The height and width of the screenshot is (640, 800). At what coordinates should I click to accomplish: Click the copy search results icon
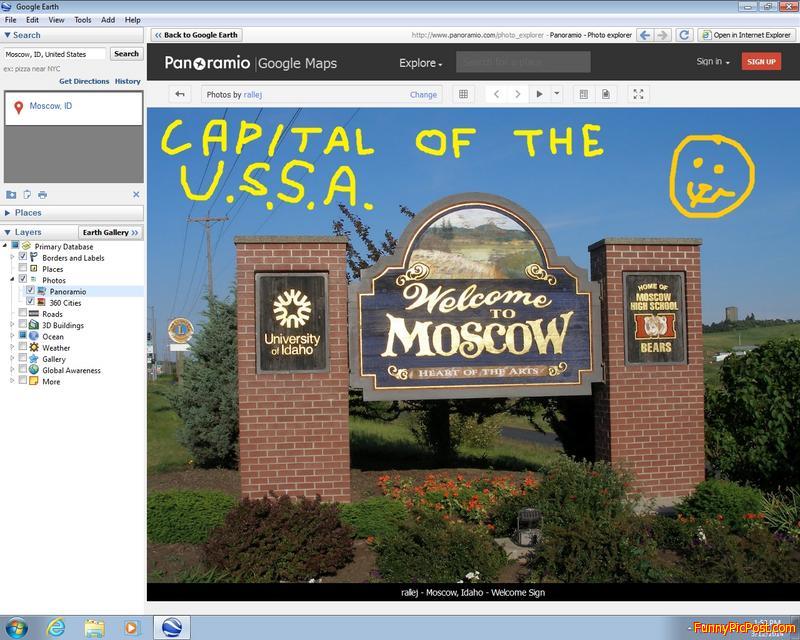pyautogui.click(x=27, y=194)
